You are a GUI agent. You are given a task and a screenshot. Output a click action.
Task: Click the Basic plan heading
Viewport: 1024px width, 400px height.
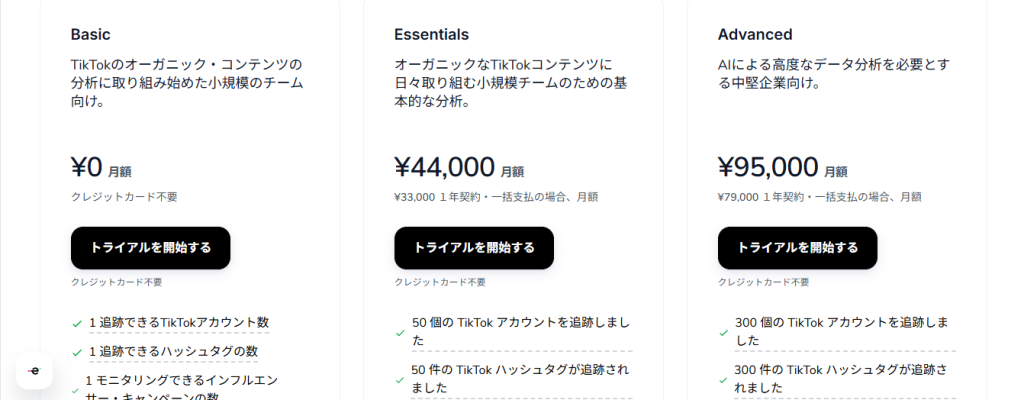click(91, 34)
